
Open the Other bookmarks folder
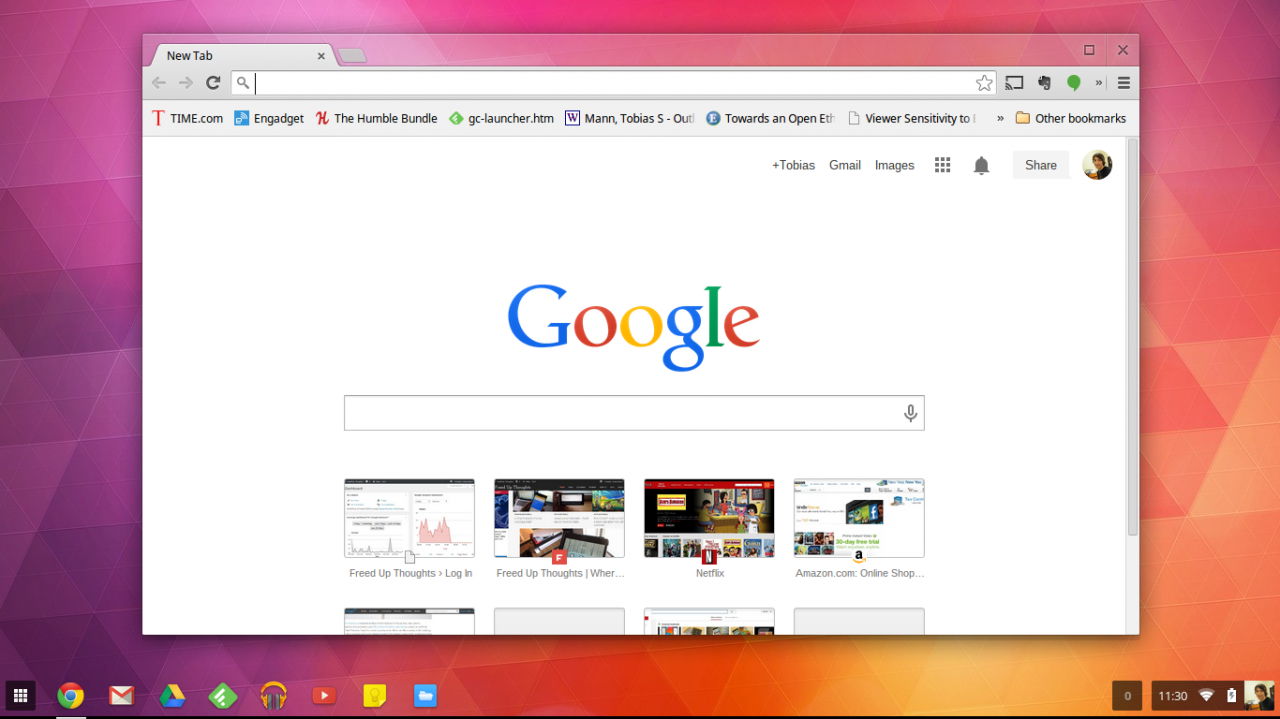[x=1070, y=118]
